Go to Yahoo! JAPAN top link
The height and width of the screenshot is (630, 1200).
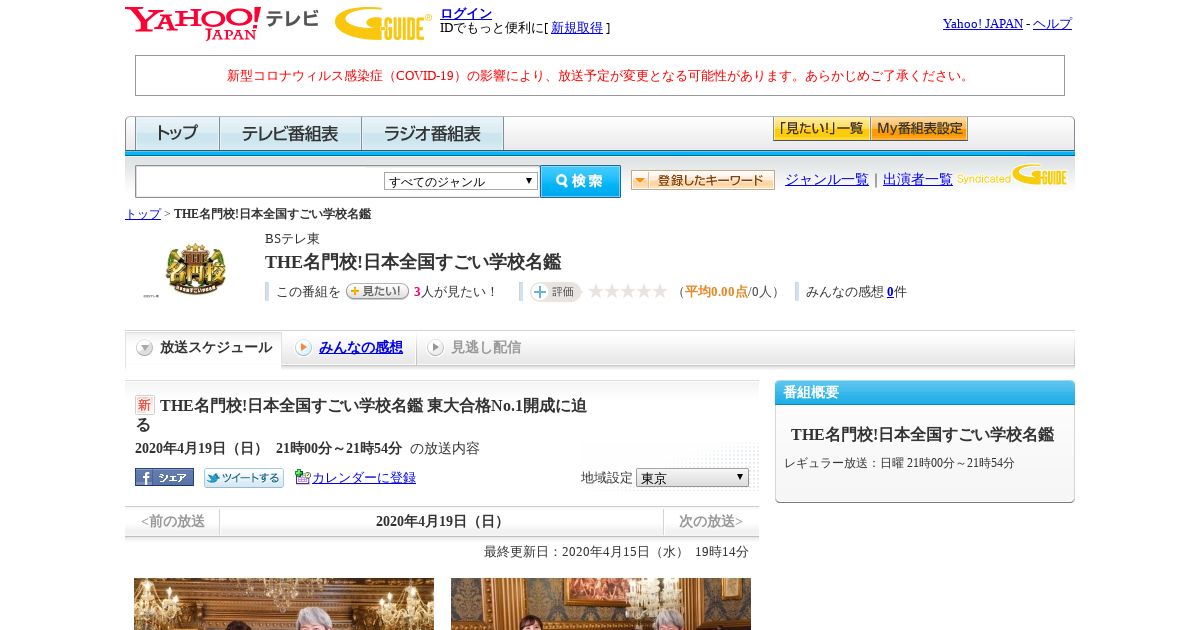(x=983, y=24)
